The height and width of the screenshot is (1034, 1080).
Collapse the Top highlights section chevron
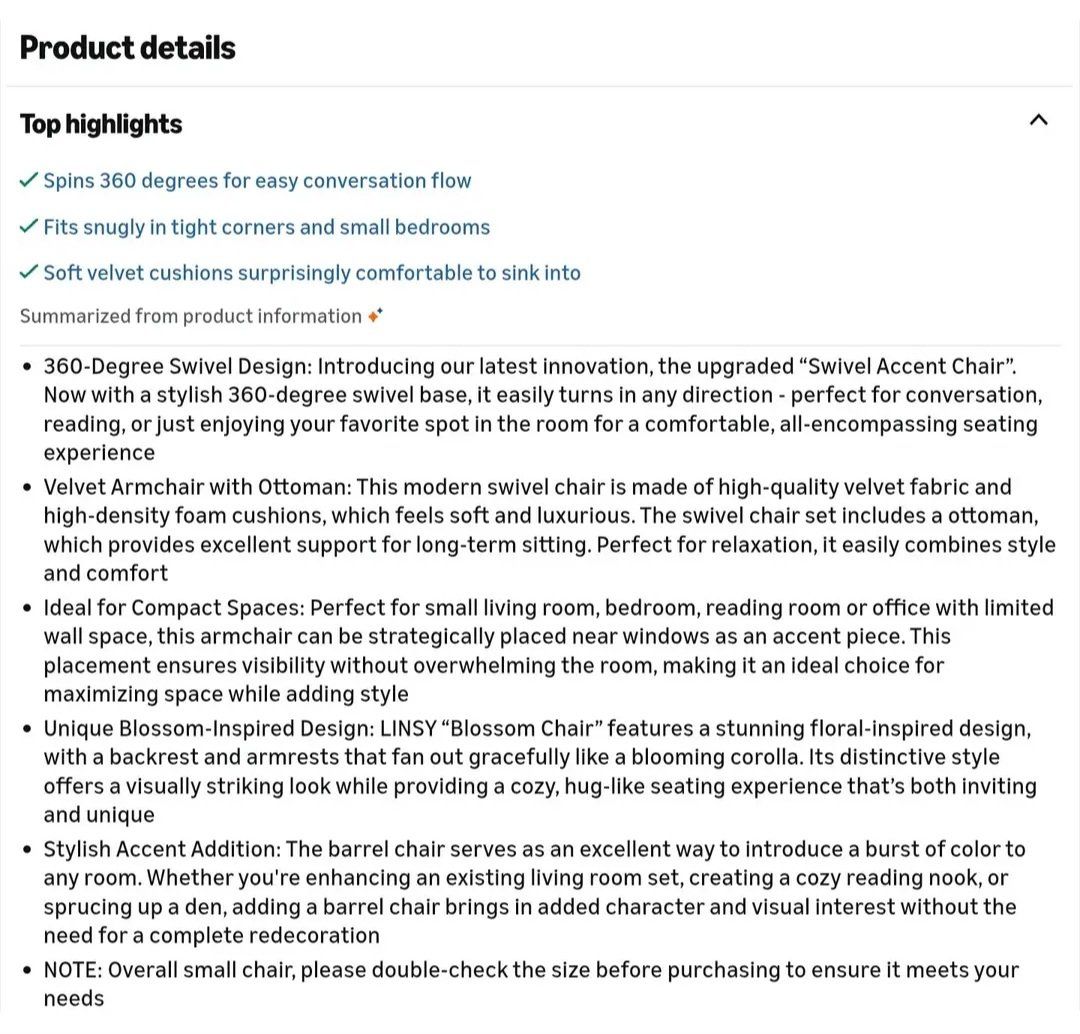[x=1038, y=121]
